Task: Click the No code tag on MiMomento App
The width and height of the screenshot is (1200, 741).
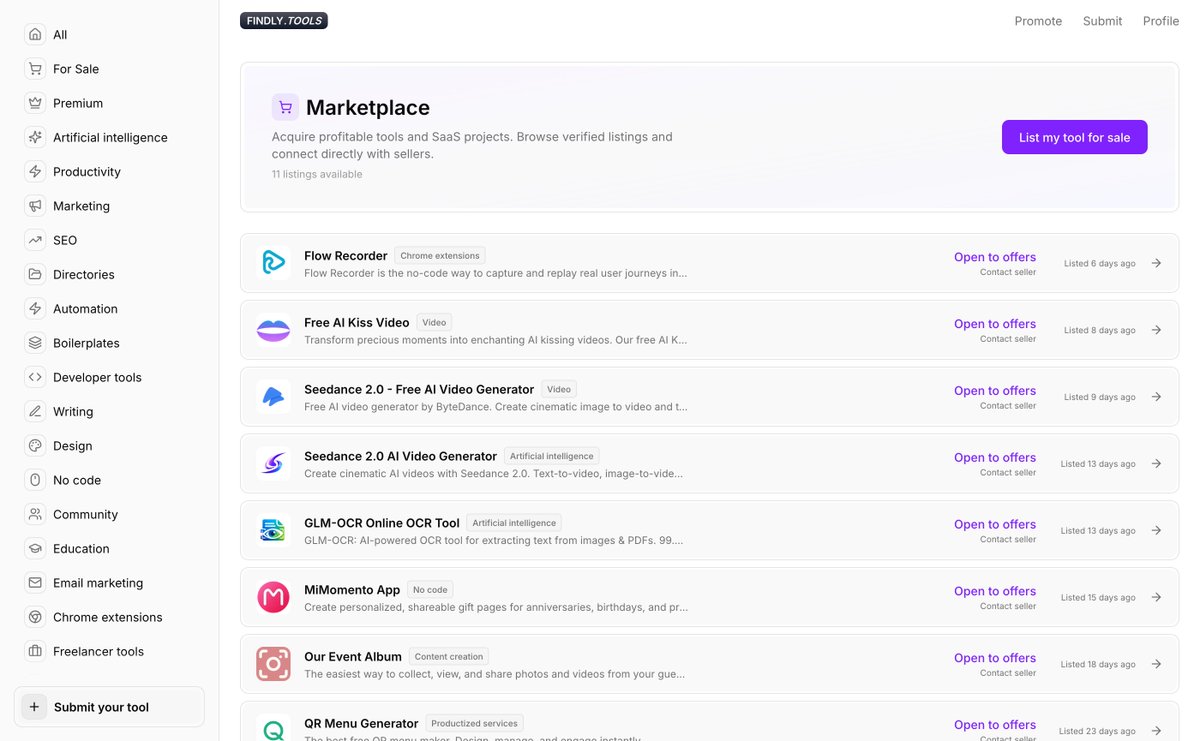Action: (x=430, y=590)
